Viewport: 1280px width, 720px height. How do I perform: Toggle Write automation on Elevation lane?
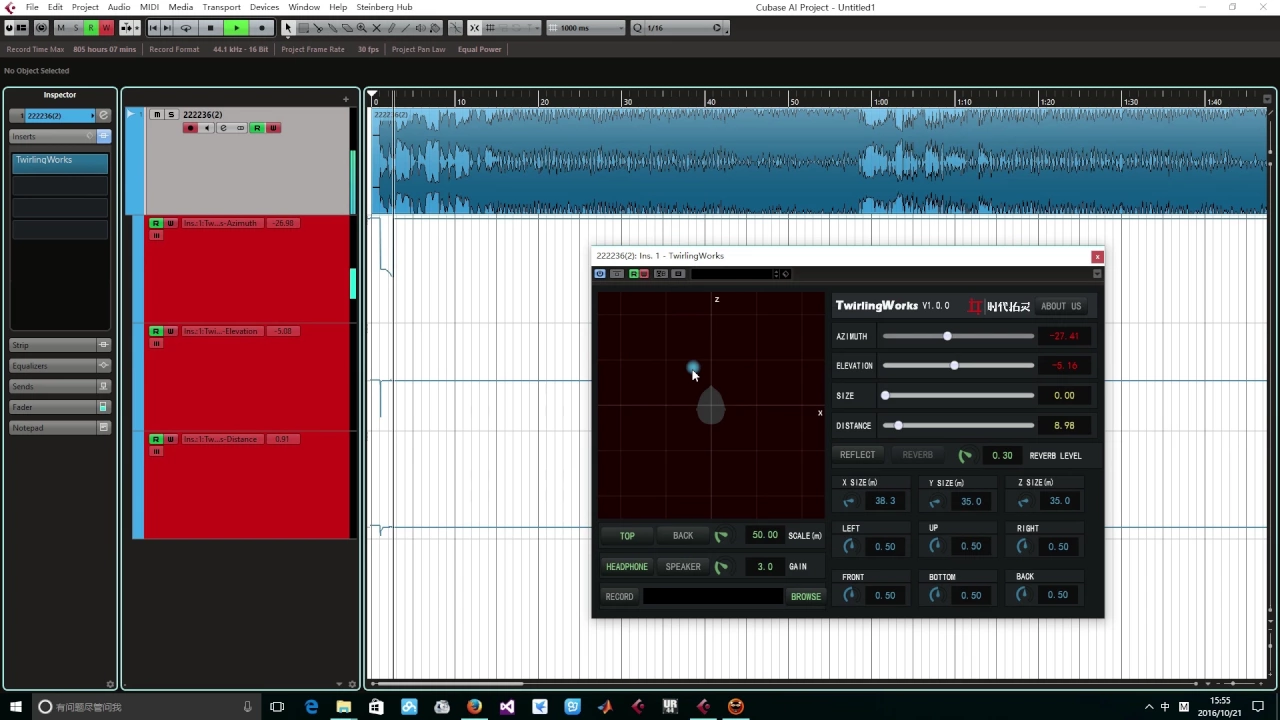(170, 331)
